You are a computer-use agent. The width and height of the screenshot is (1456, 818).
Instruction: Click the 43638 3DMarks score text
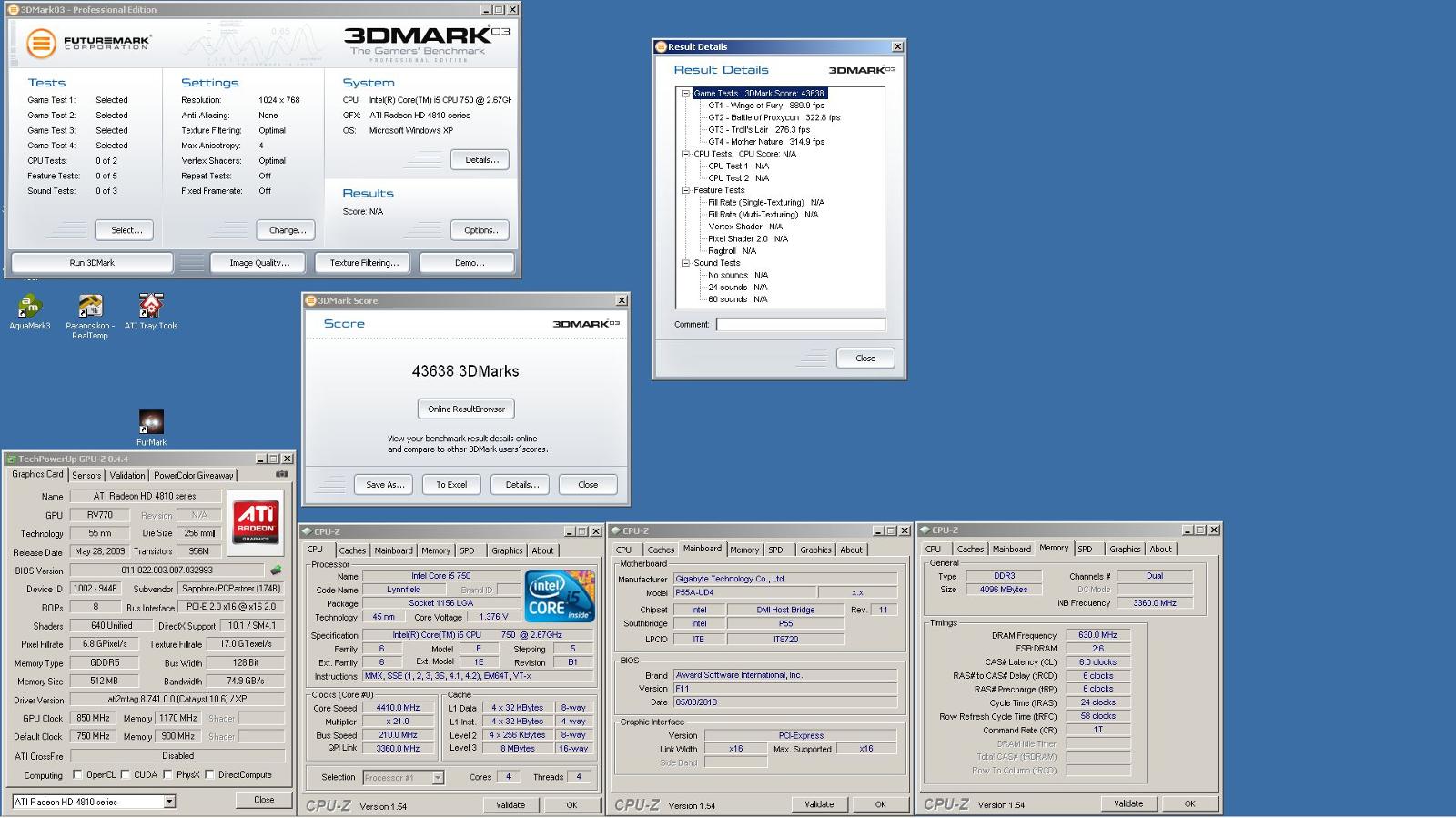click(465, 371)
